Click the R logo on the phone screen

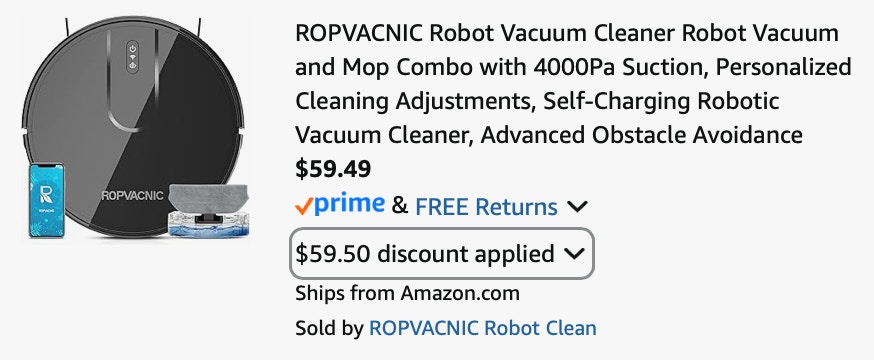(x=46, y=194)
